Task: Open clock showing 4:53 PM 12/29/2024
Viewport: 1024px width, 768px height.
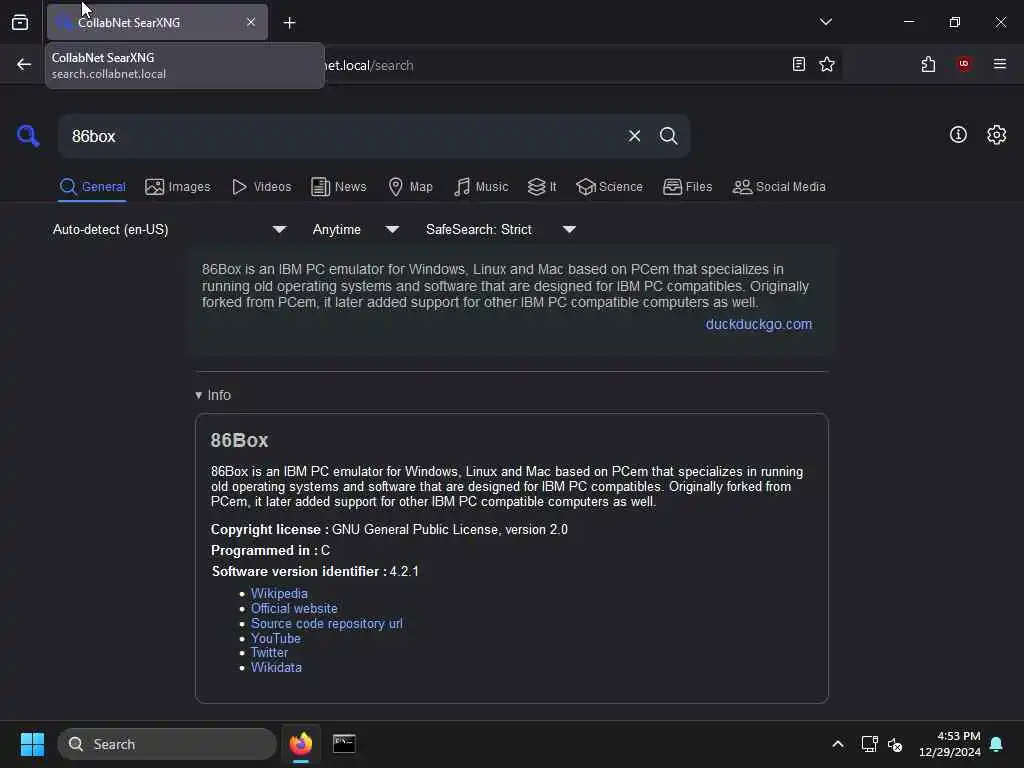Action: (x=950, y=744)
